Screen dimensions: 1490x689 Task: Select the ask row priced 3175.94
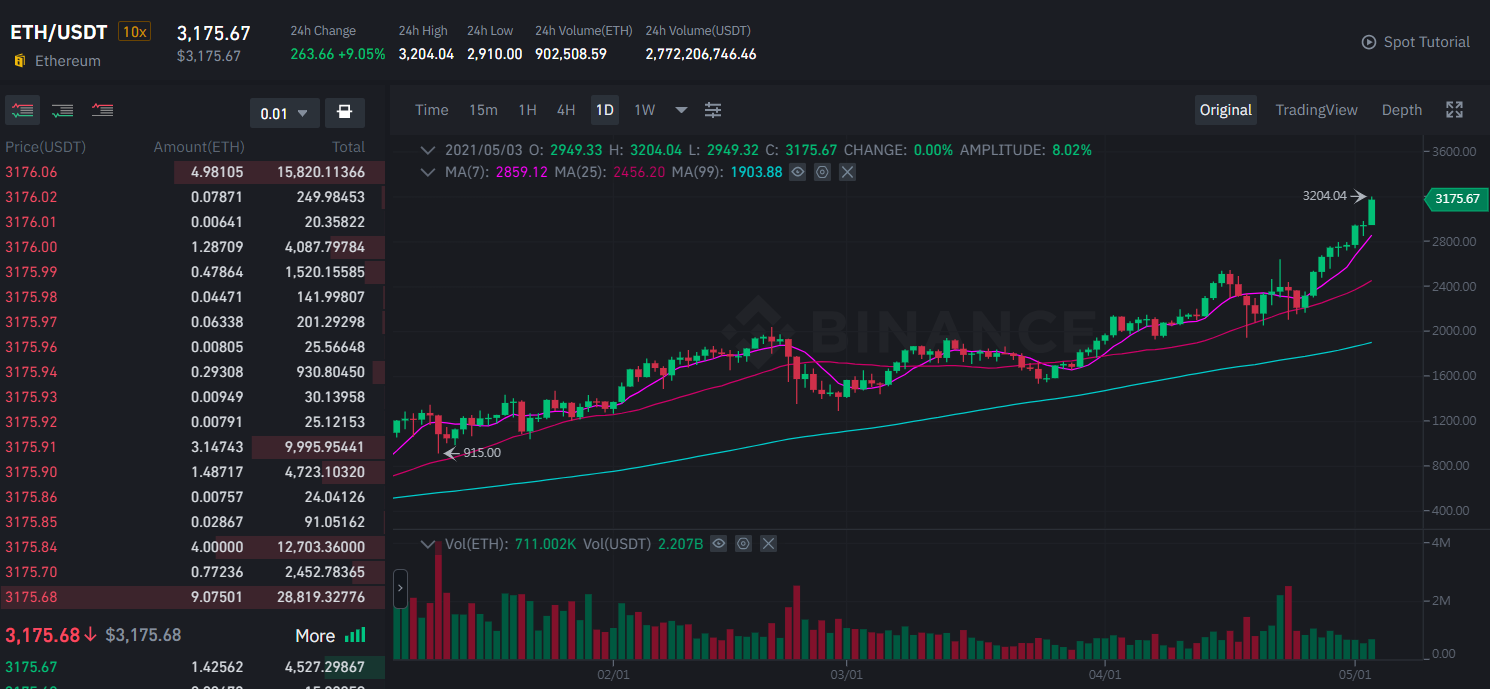click(195, 372)
